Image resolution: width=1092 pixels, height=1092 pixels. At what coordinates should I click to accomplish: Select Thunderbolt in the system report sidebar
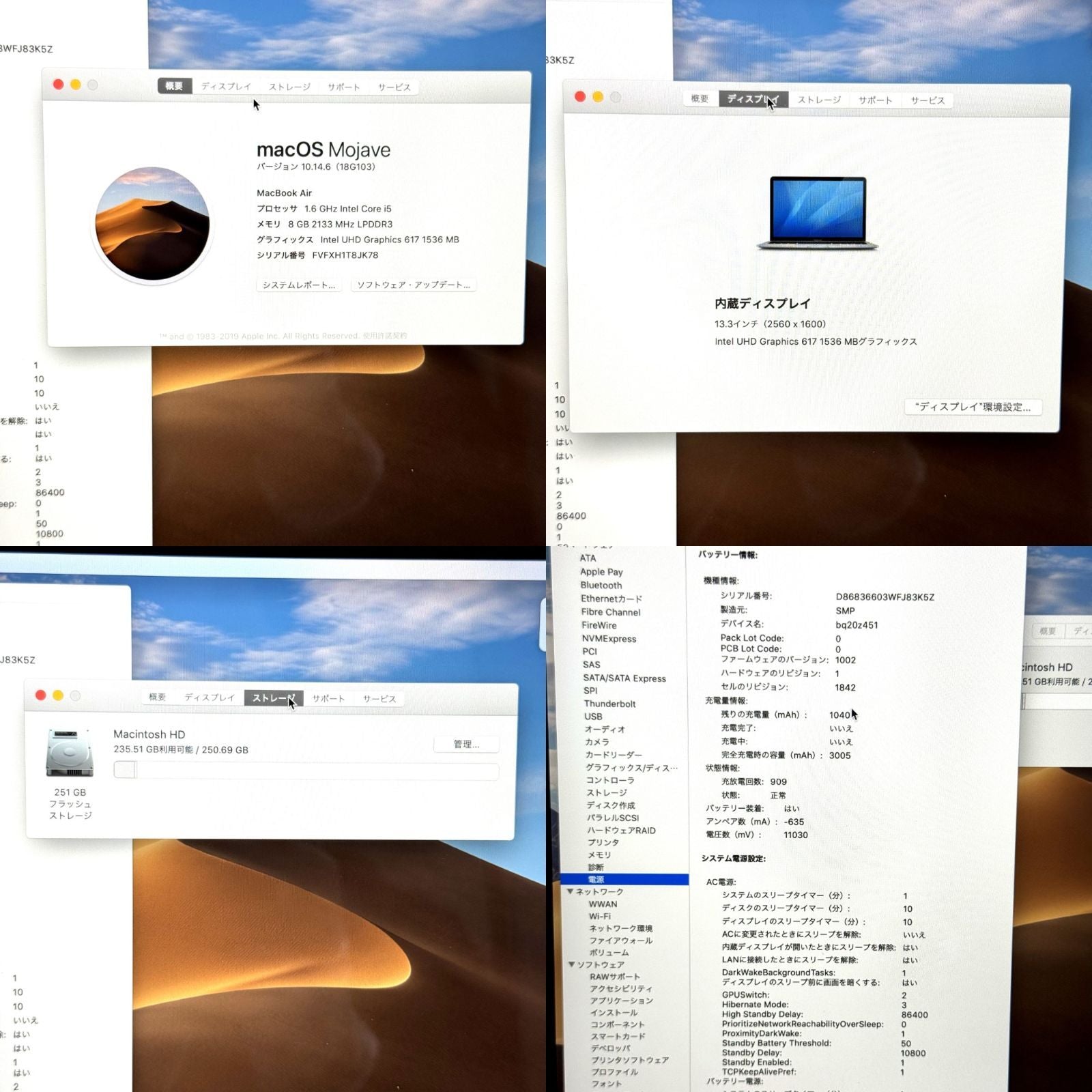(x=609, y=704)
